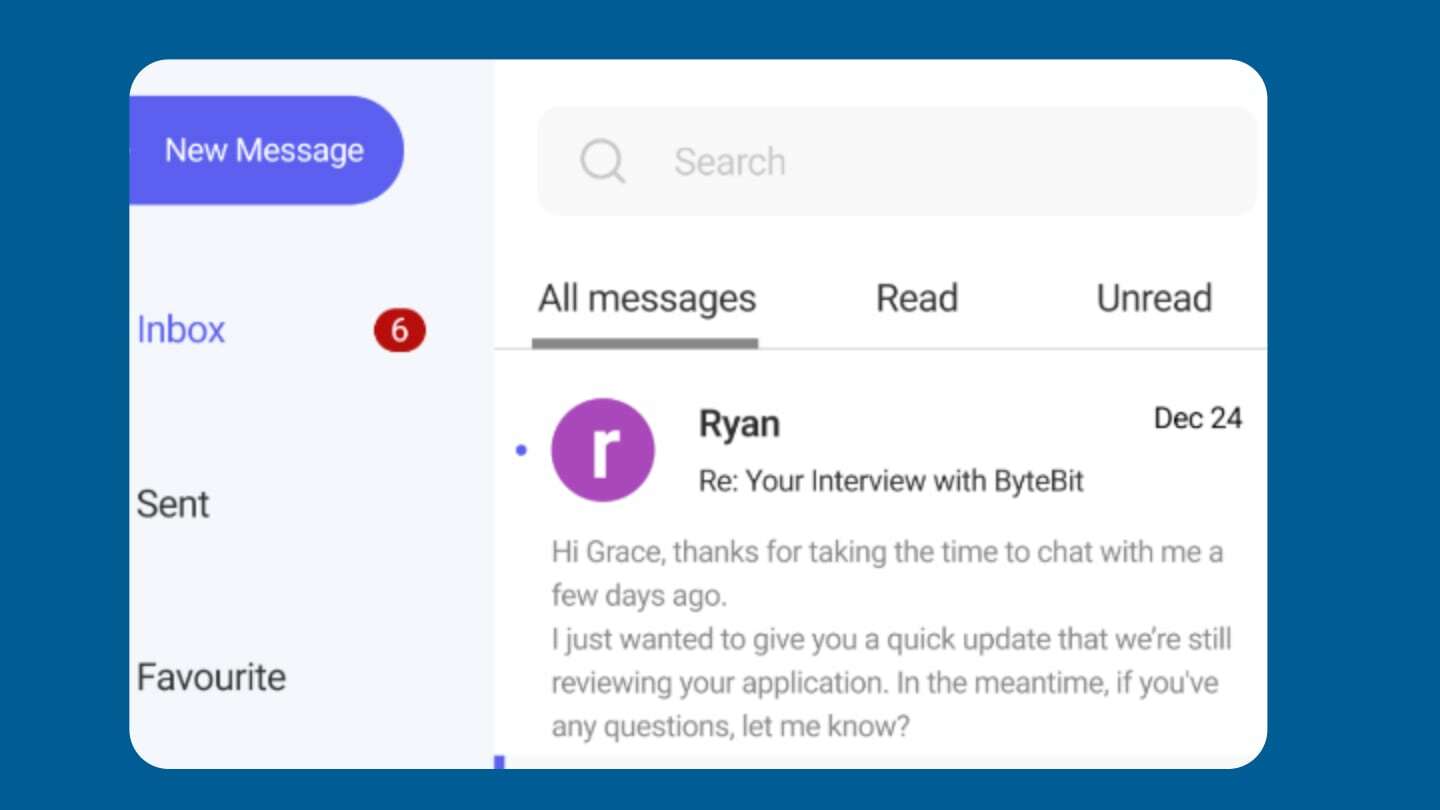Viewport: 1440px width, 810px height.
Task: Click the red Inbox unread count badge
Action: 399,331
